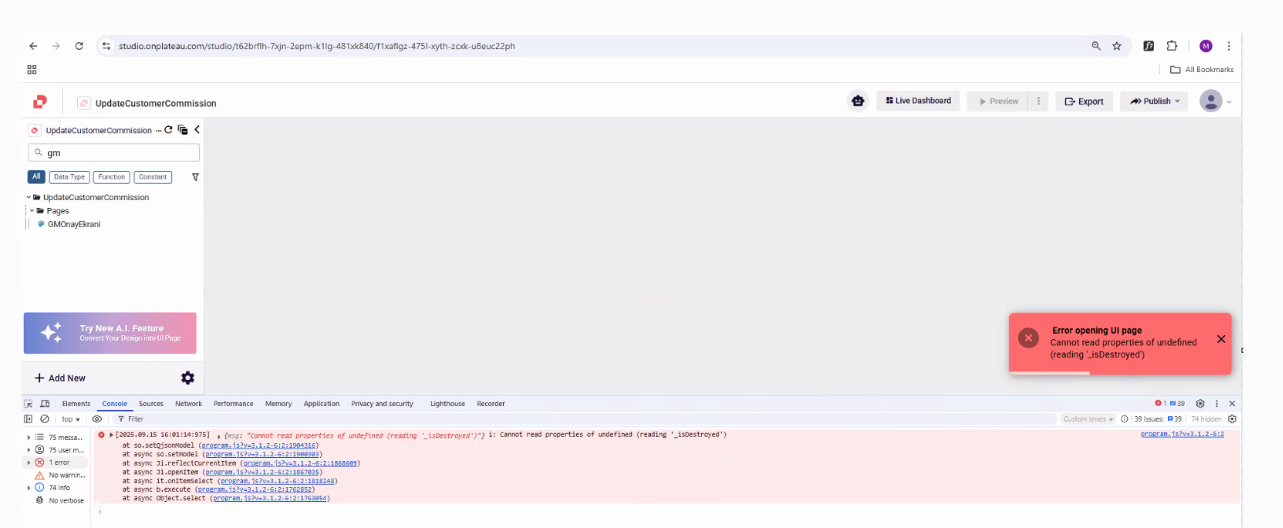Open the Publish dropdown menu

1153,101
